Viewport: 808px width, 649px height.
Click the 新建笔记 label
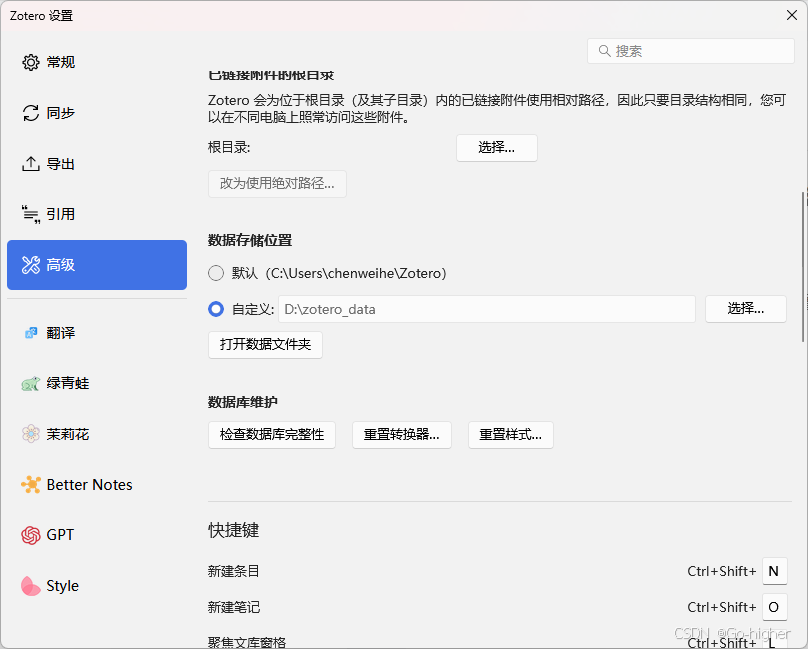pos(234,607)
